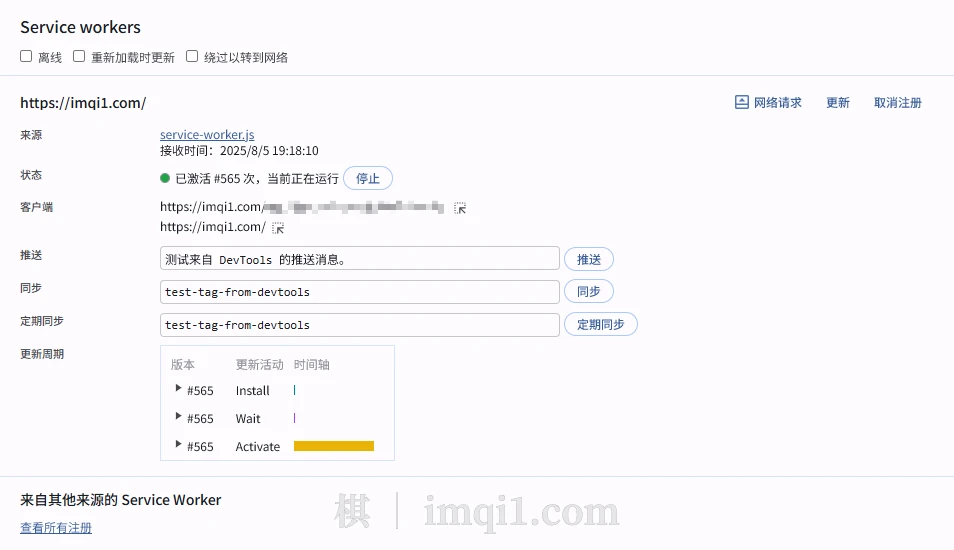Expand the #565 Install row
Image resolution: width=954 pixels, height=550 pixels.
coord(178,389)
